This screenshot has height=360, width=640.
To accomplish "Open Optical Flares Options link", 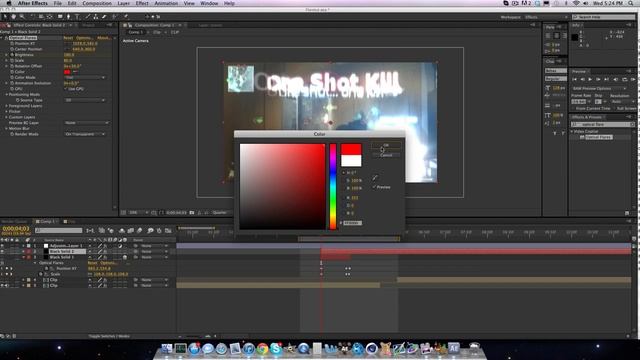I will tap(84, 38).
